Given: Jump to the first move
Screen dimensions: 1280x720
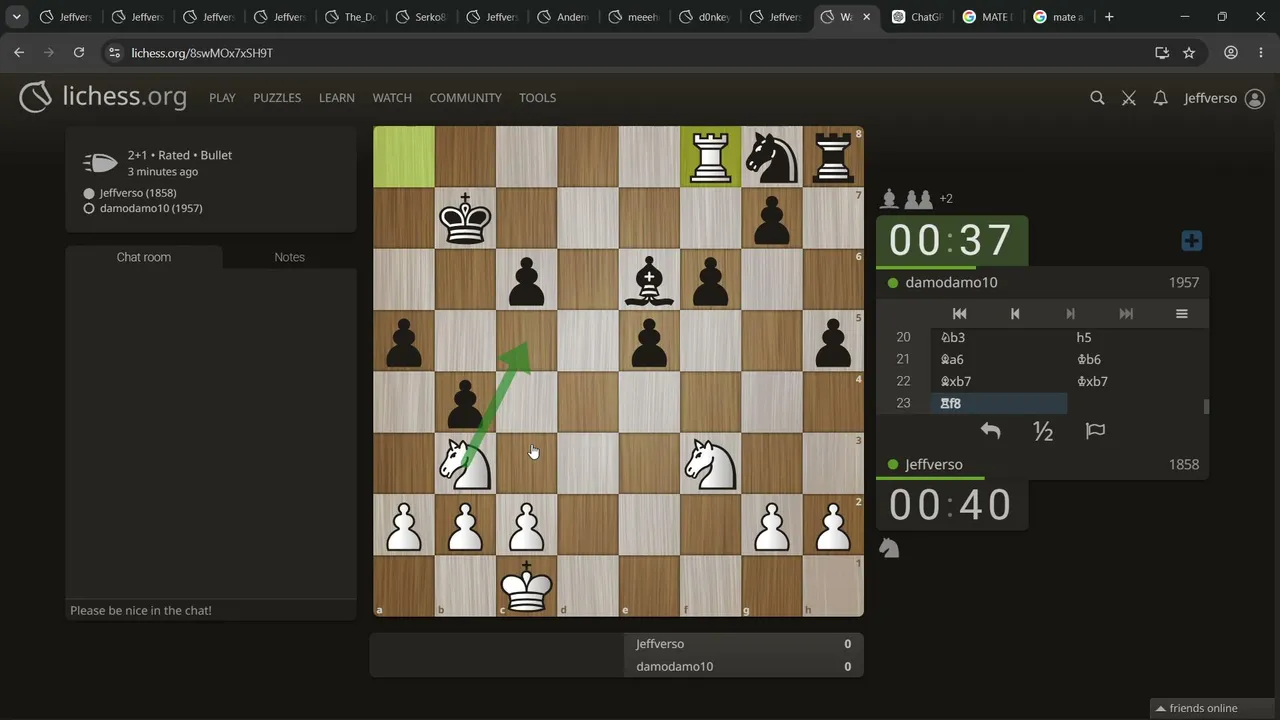Looking at the screenshot, I should 959,314.
